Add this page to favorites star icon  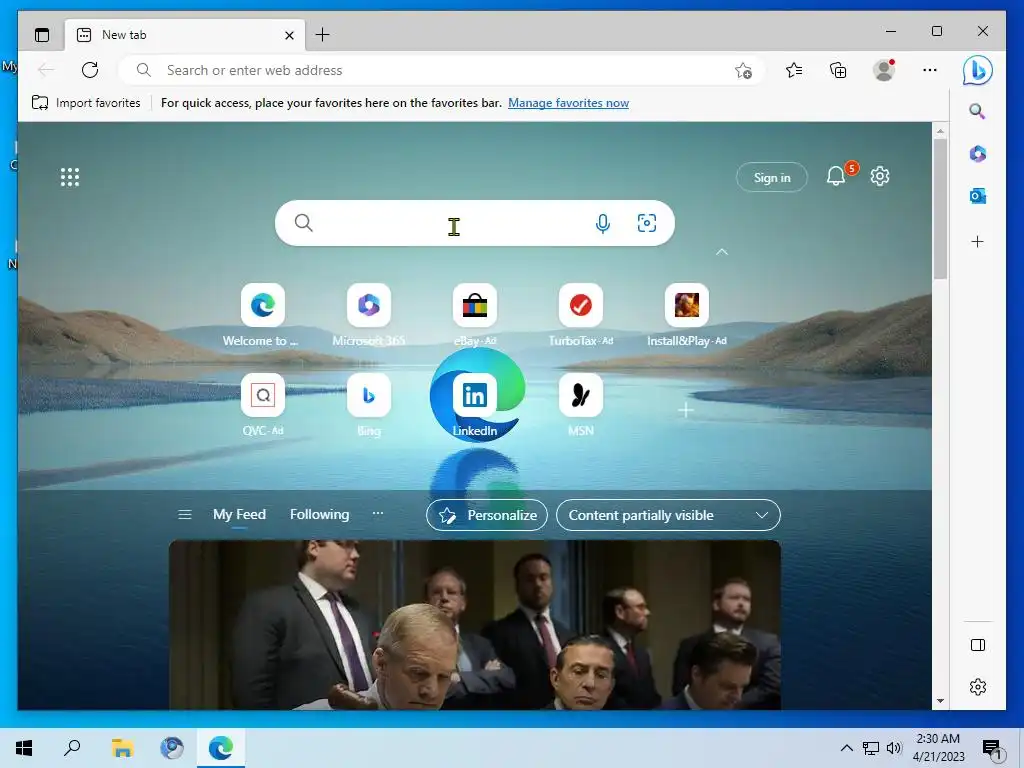point(743,71)
